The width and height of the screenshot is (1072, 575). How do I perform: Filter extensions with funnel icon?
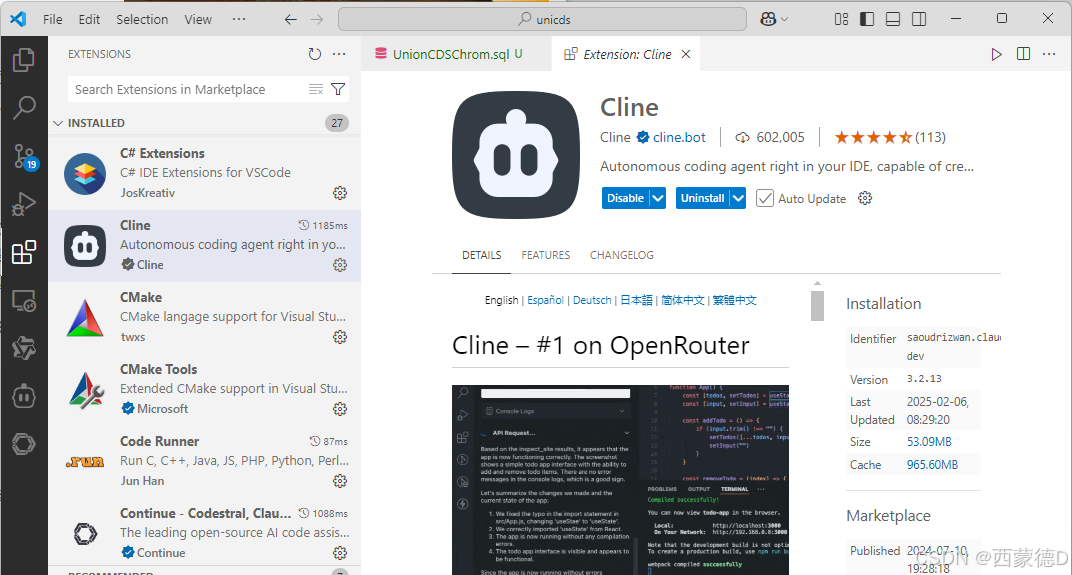coord(338,89)
